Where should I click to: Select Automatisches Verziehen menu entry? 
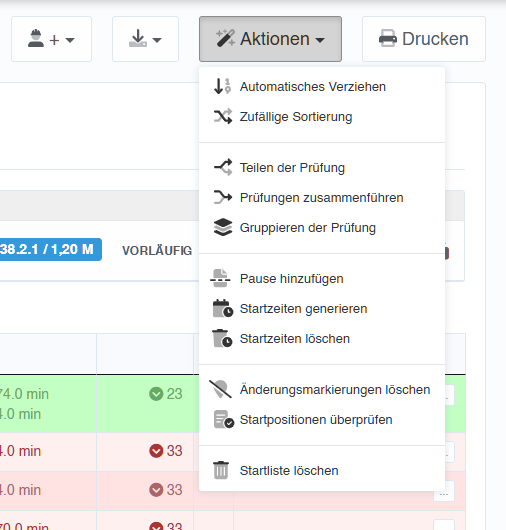coord(322,87)
